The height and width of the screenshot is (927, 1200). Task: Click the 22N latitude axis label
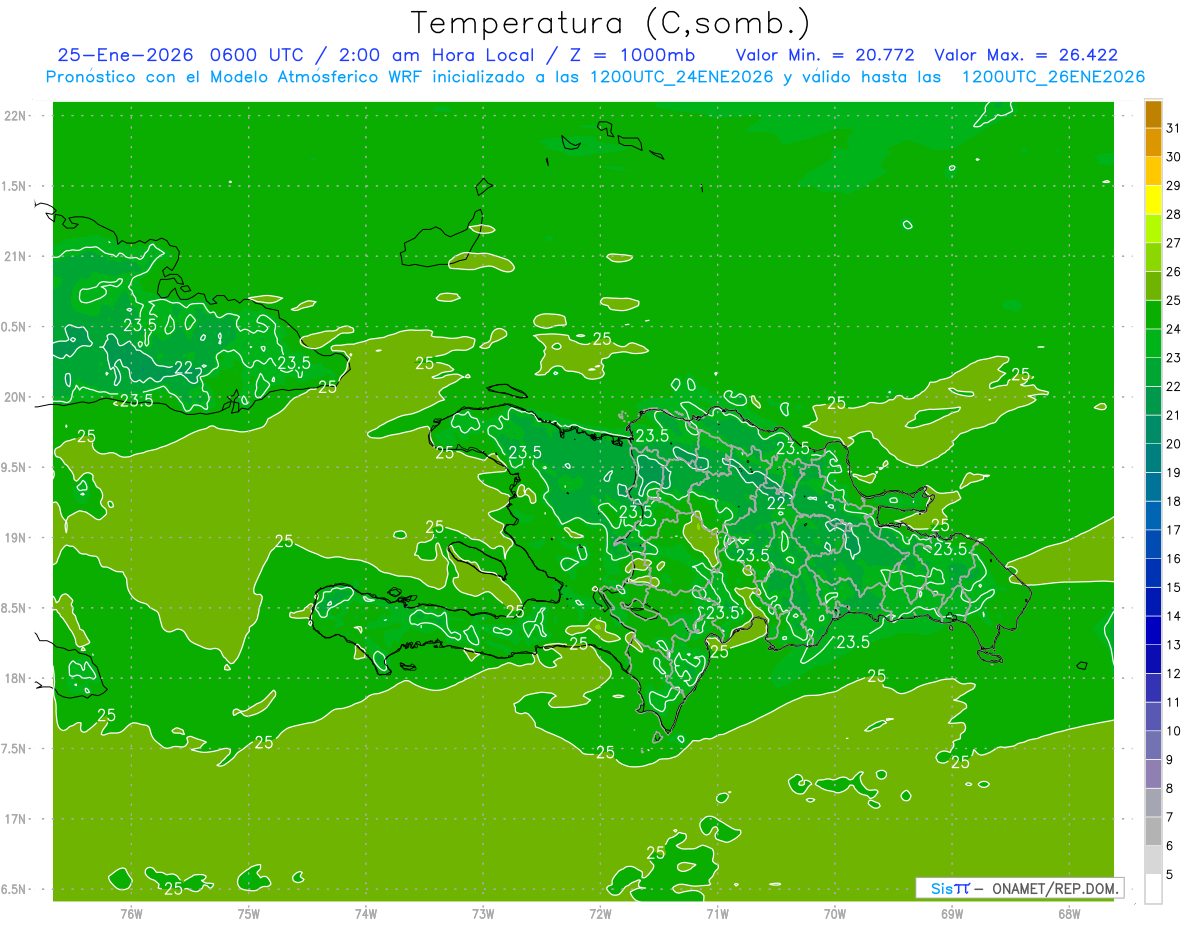[x=16, y=115]
